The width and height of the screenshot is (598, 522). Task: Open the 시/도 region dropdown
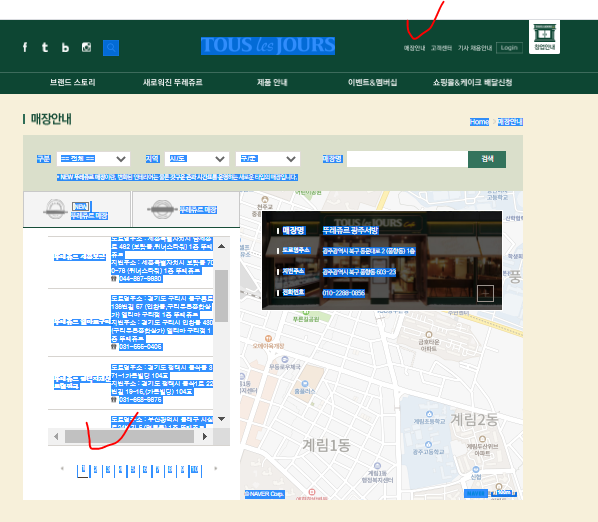point(197,159)
